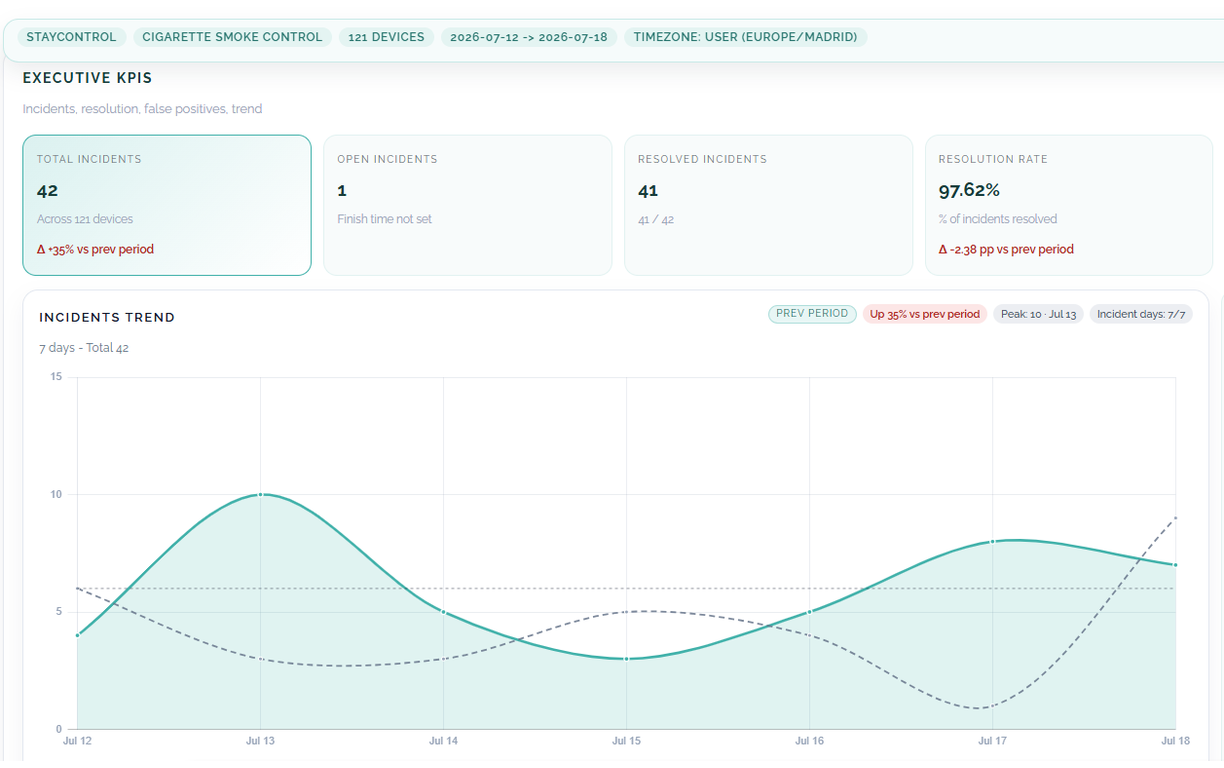
Task: Click the CIGARETTE SMOKE CONTROL chip
Action: (x=232, y=37)
